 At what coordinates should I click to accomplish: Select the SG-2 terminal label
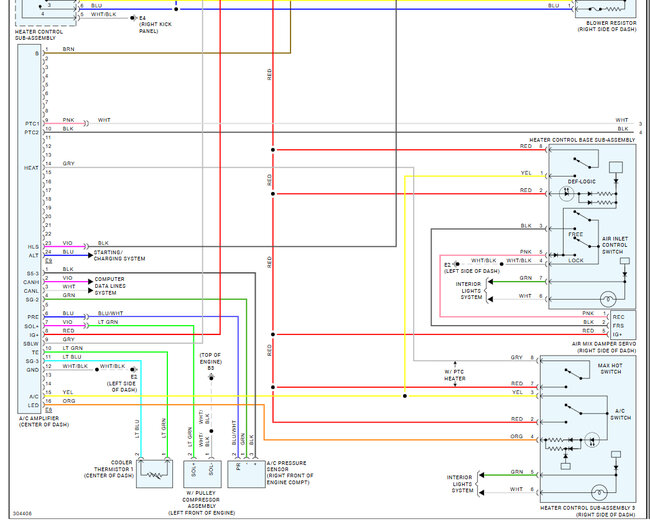pyautogui.click(x=32, y=300)
